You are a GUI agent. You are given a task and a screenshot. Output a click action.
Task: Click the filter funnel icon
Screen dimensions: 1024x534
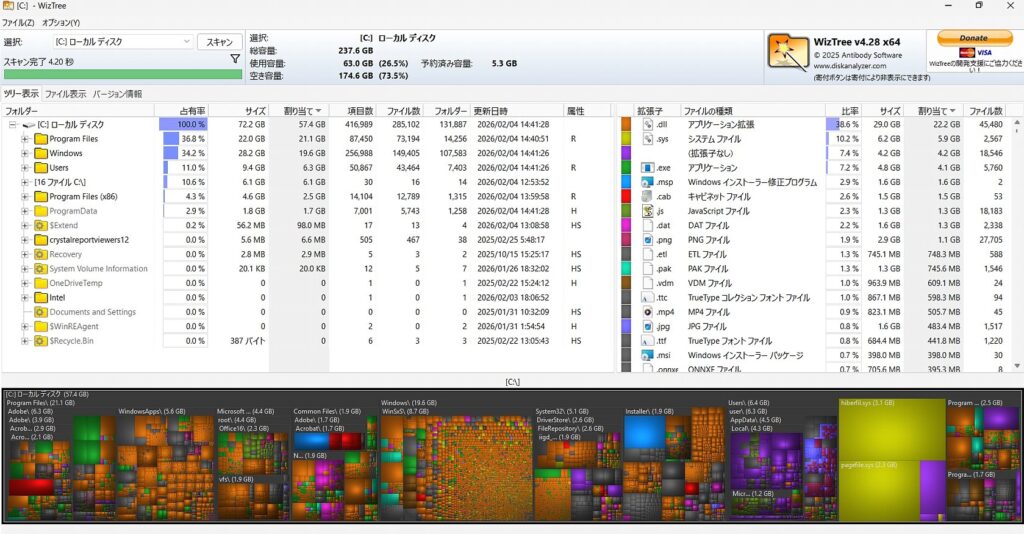235,59
